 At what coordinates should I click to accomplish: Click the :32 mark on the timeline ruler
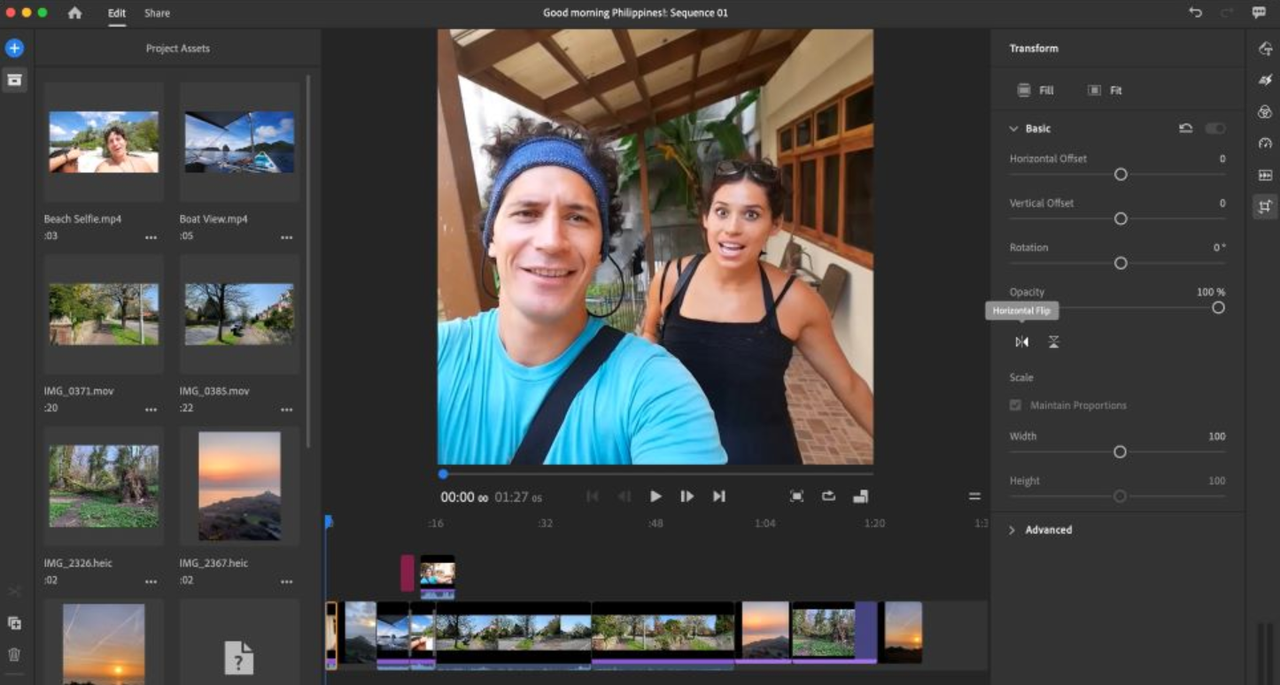point(545,523)
